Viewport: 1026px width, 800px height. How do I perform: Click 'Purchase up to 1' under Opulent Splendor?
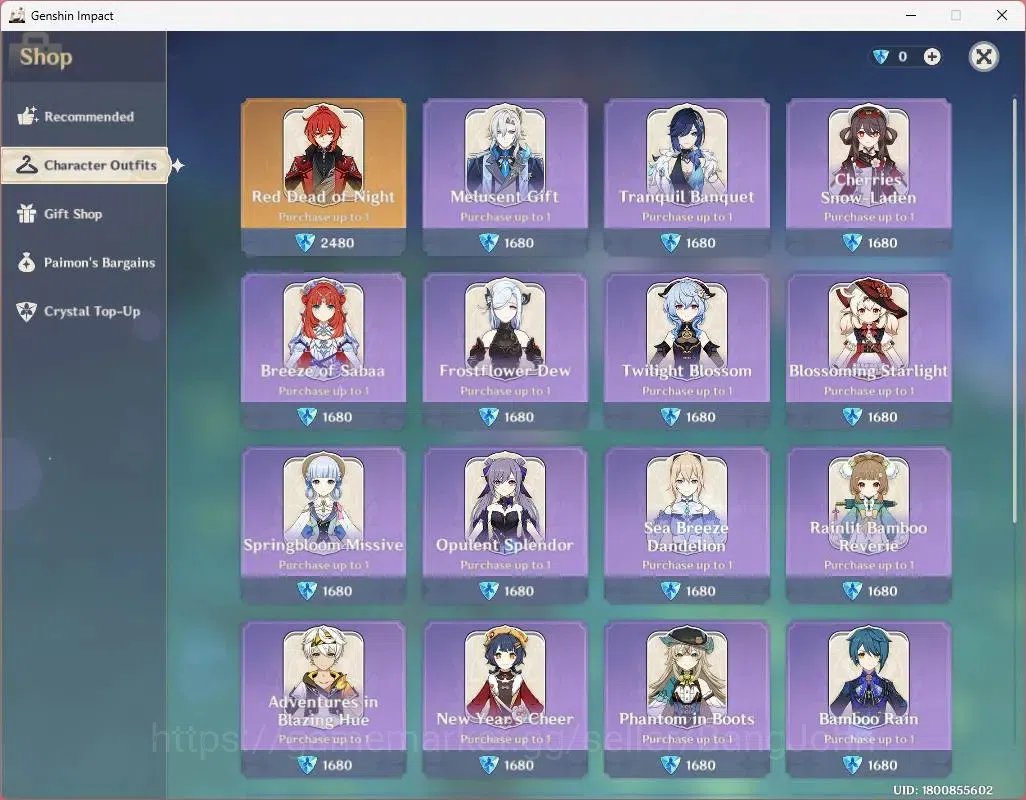[505, 565]
